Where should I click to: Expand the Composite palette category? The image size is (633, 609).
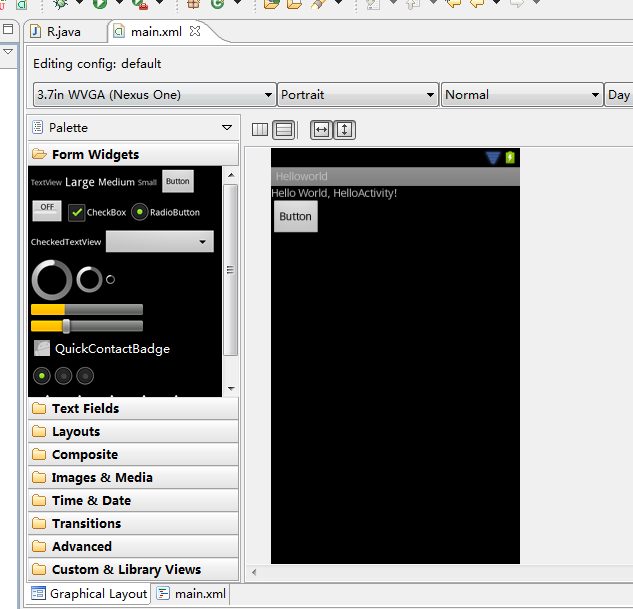click(x=133, y=454)
